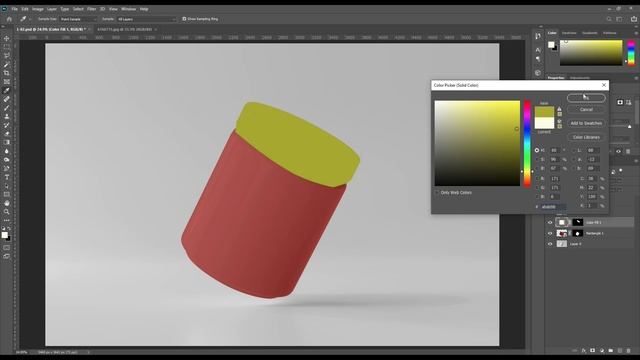Screen dimensions: 640x360
Task: Select the Frame tool
Action: [x=7, y=82]
